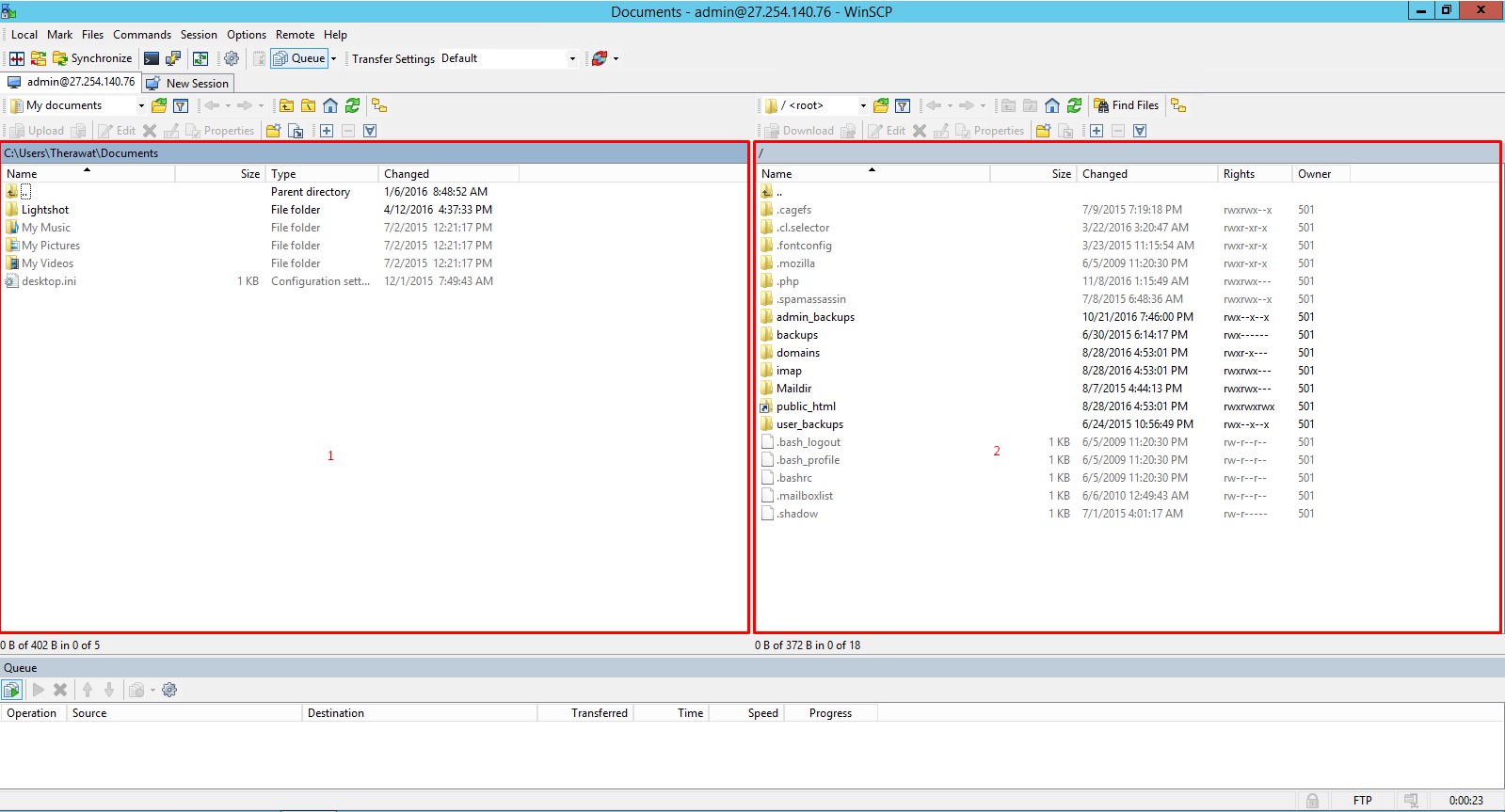
Task: Sort local panel by Changed column
Action: pyautogui.click(x=449, y=174)
